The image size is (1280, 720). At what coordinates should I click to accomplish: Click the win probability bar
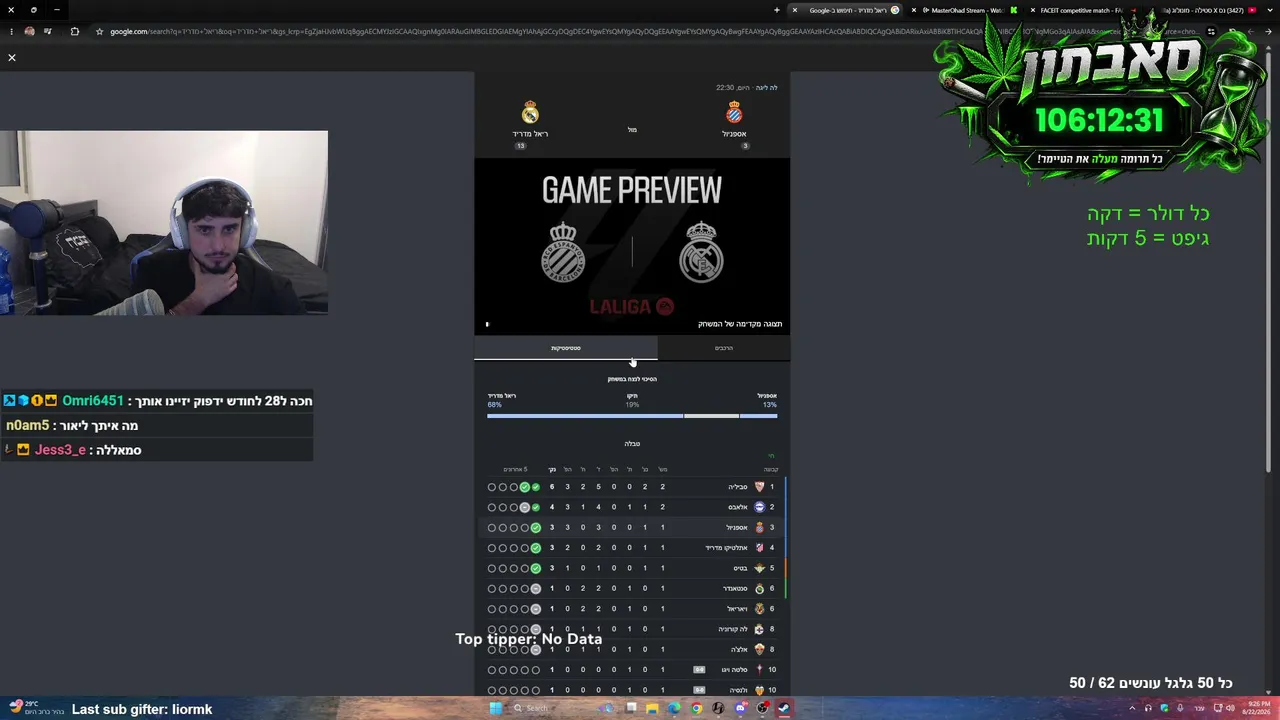click(632, 416)
